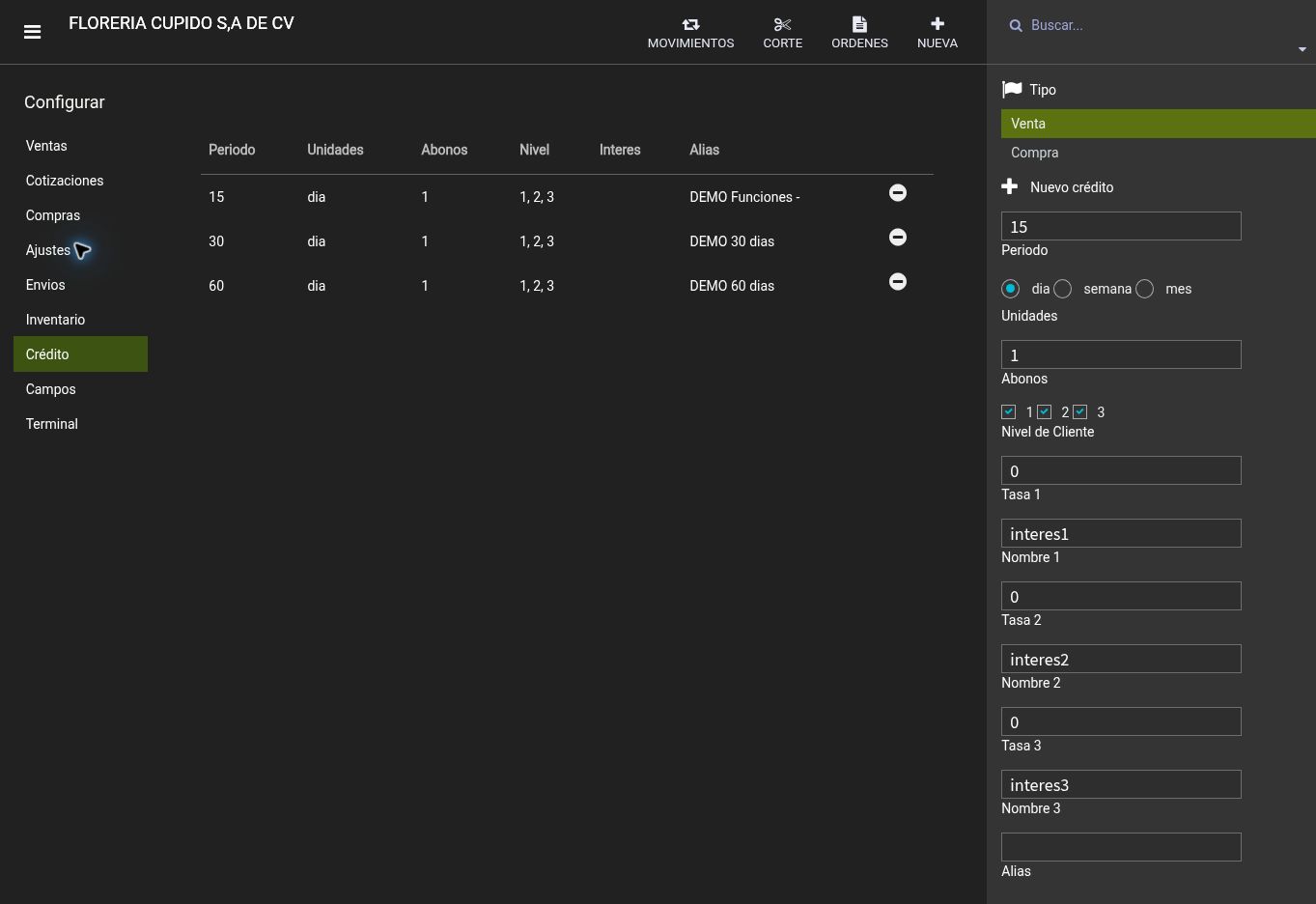Click the Buscar search field
The height and width of the screenshot is (904, 1316).
[1159, 25]
